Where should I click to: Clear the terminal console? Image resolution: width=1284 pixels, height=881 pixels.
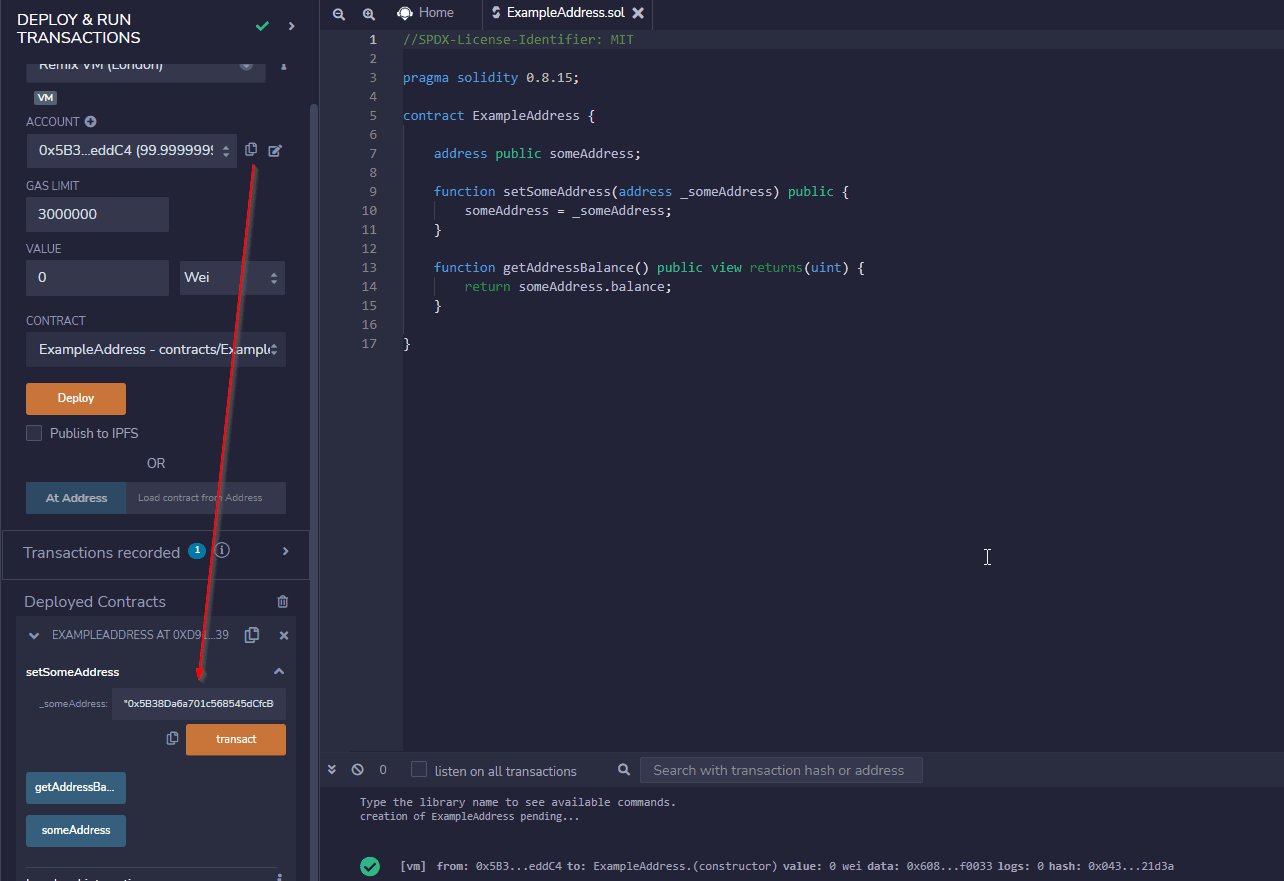[x=357, y=770]
